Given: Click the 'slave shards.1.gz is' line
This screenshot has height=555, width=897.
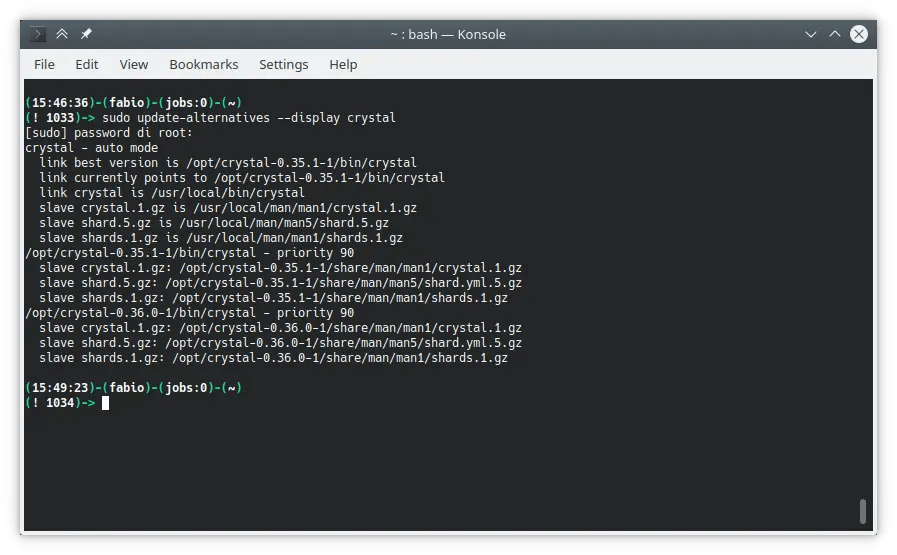Looking at the screenshot, I should (221, 237).
